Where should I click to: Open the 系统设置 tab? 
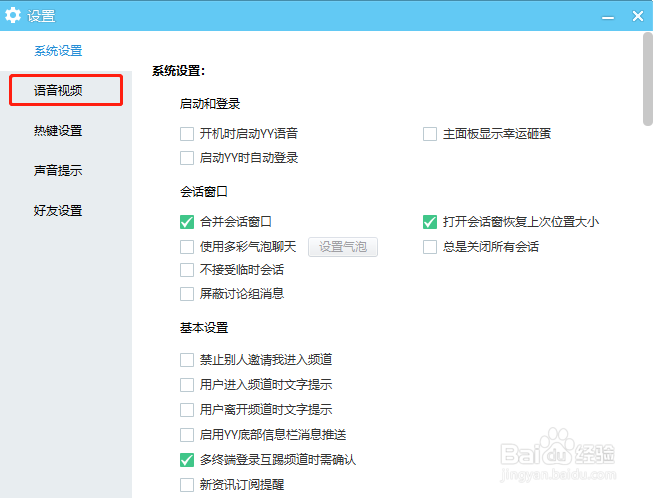coord(58,51)
